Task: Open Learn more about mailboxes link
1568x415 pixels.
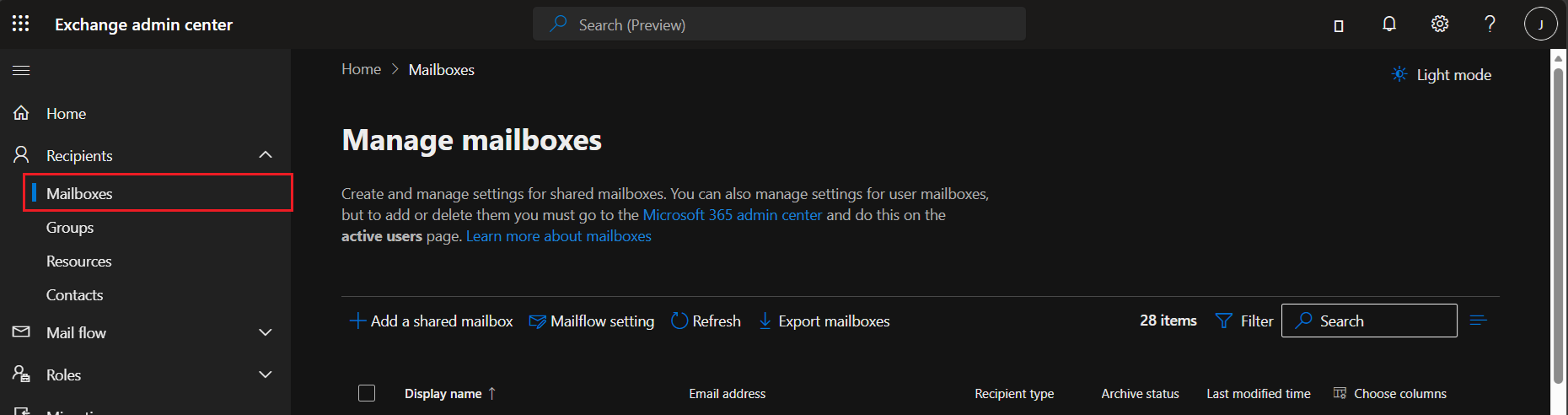Action: point(558,236)
